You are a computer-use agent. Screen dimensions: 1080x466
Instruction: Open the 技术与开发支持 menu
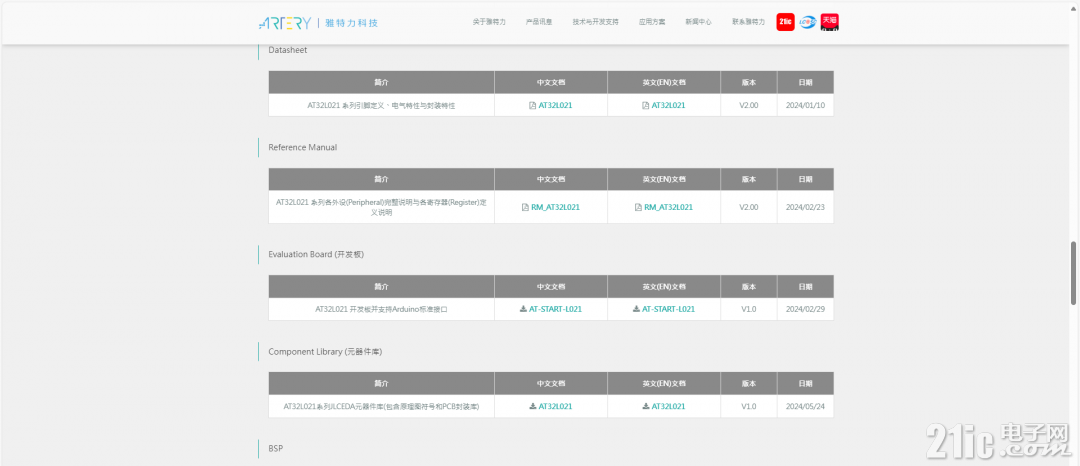coord(595,22)
